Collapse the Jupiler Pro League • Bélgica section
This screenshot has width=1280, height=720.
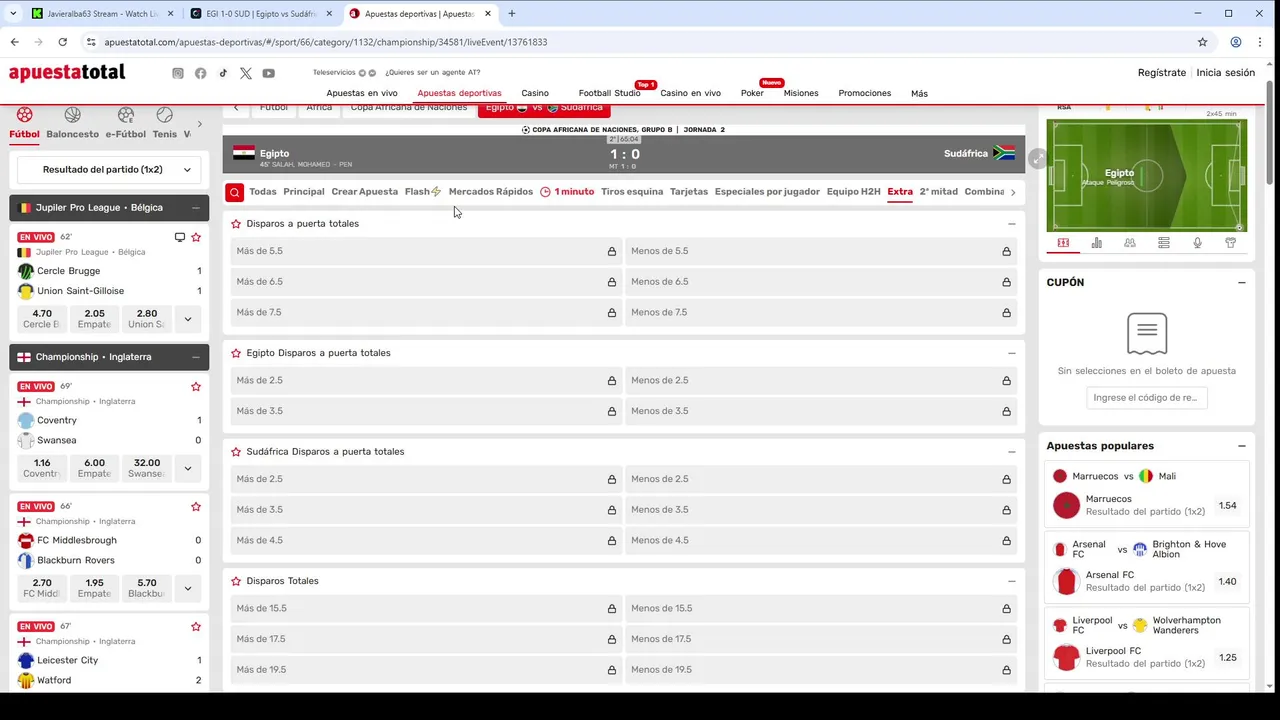[x=196, y=208]
